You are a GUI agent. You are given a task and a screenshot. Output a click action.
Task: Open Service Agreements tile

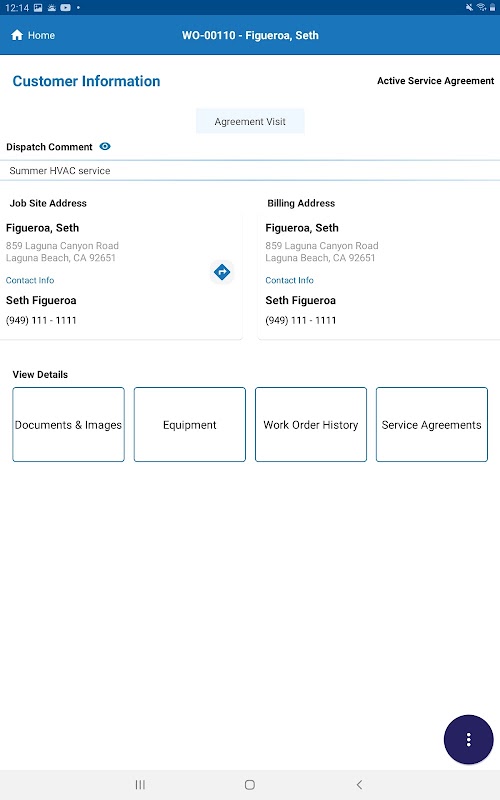pos(432,424)
